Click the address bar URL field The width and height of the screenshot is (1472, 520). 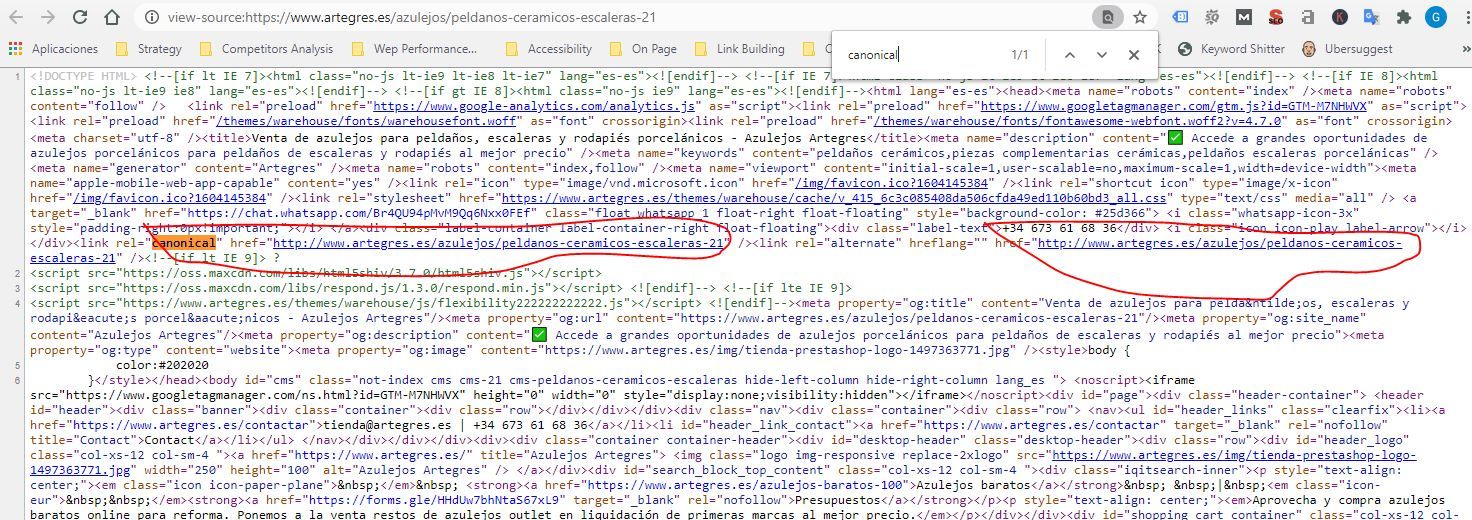[410, 17]
